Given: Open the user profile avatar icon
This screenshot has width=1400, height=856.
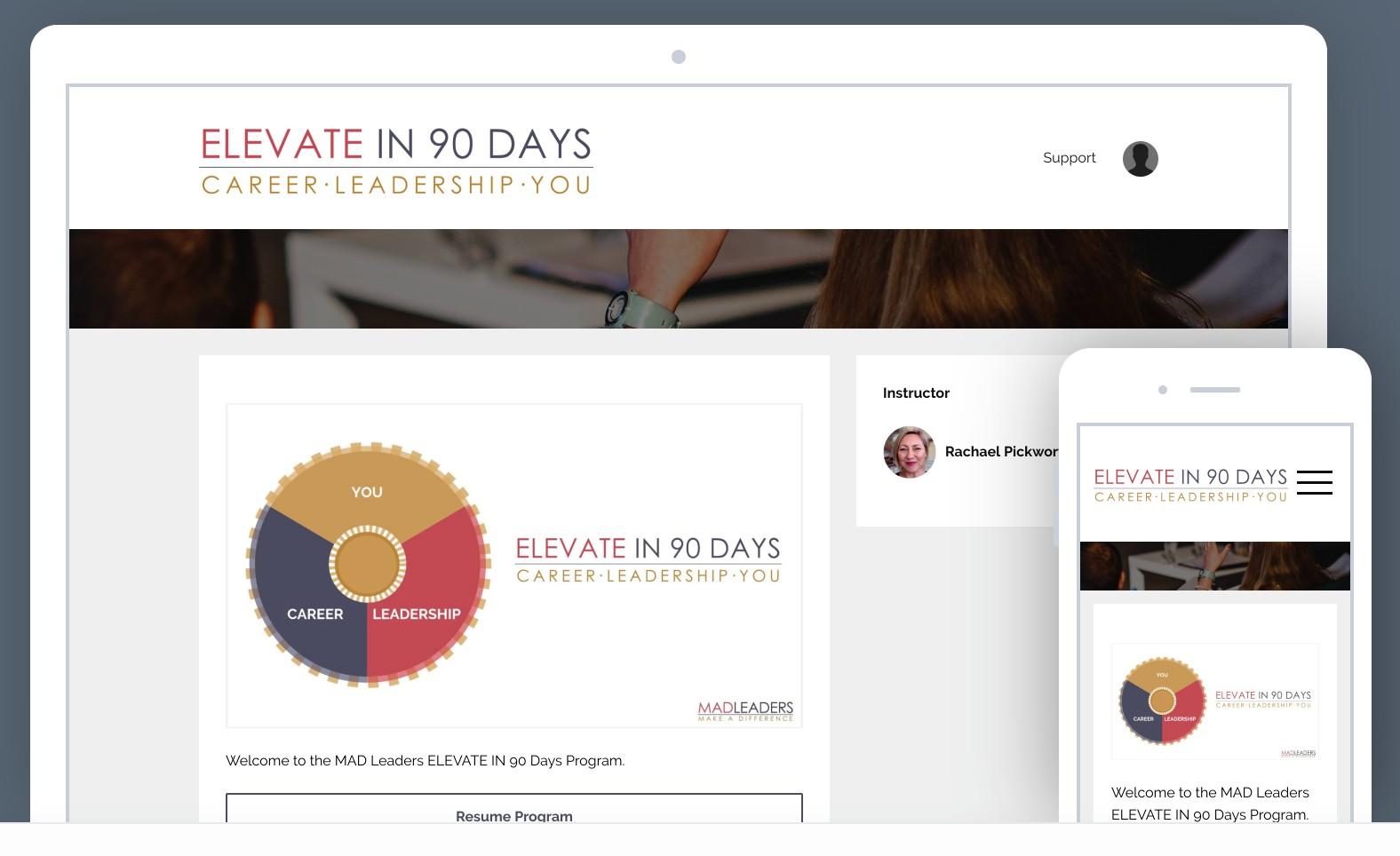Looking at the screenshot, I should [1140, 159].
